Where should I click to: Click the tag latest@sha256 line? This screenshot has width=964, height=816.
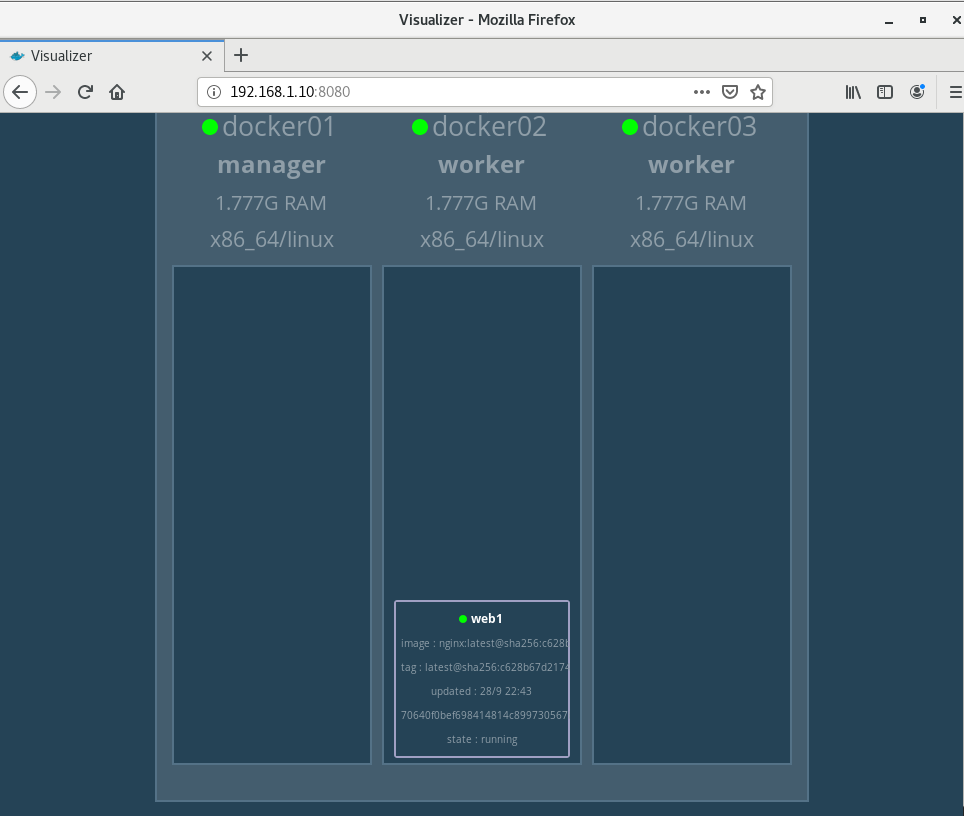pos(484,667)
